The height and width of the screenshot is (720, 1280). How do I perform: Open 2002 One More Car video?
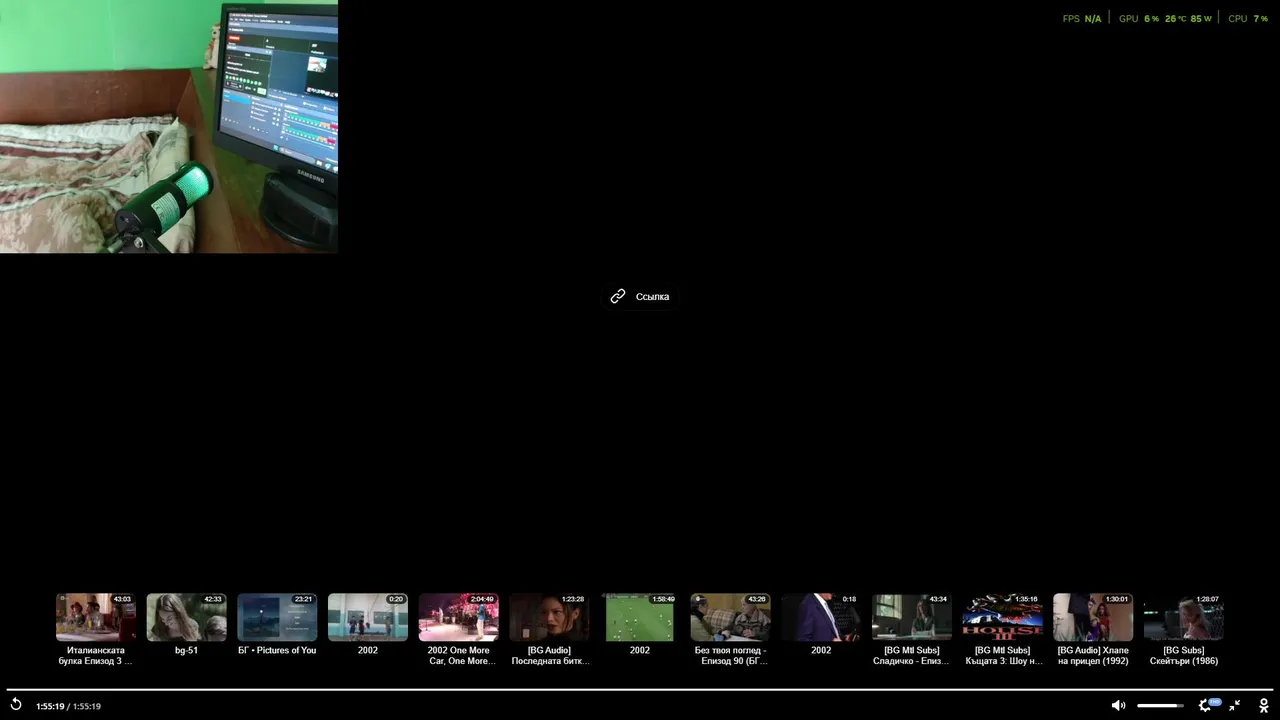[x=459, y=617]
